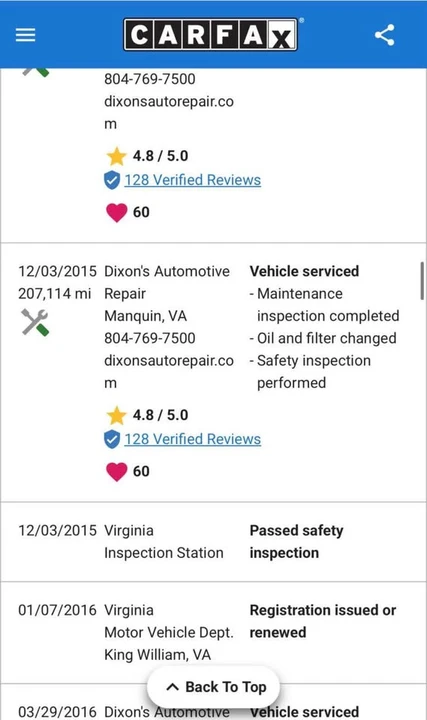This screenshot has height=720, width=427.
Task: Tap the heart icon in 12/03/2015 record
Action: [117, 472]
